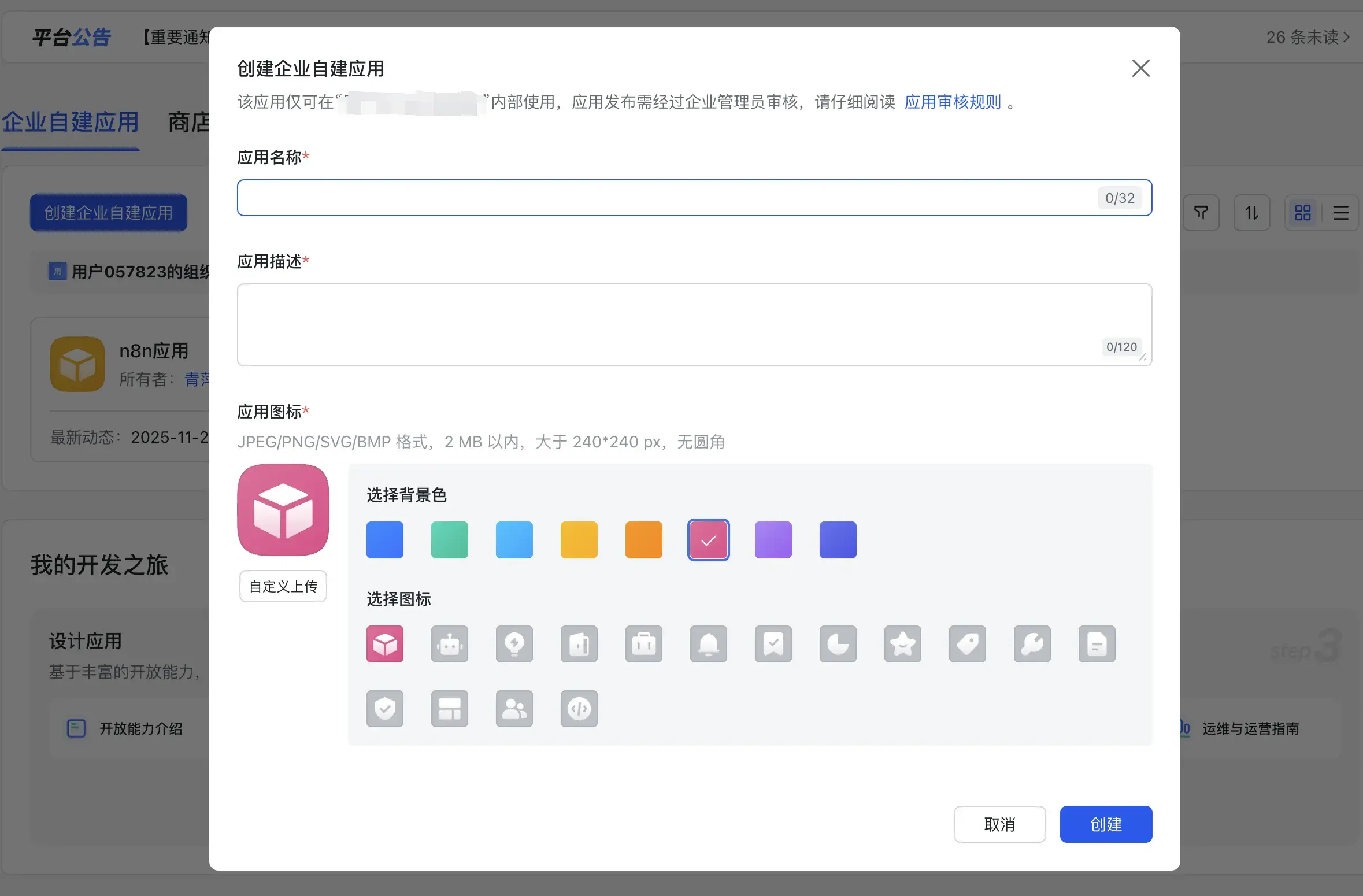
Task: Select the code brackets icon
Action: coord(579,709)
